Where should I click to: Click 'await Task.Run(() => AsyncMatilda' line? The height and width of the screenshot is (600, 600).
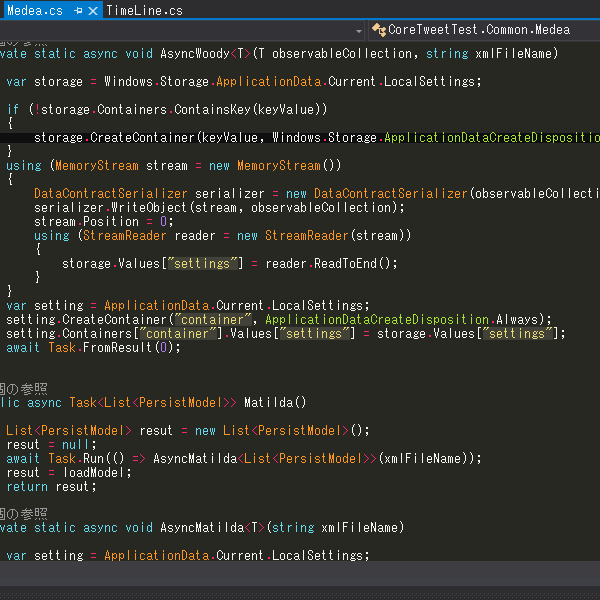click(244, 458)
